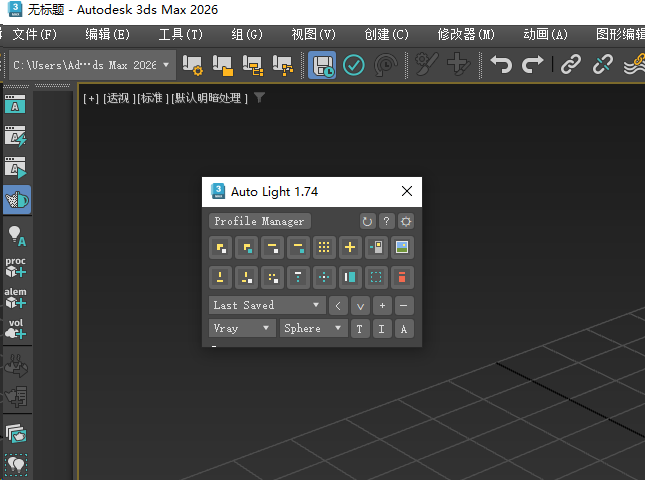Click the vol cloud plus sidebar icon

click(x=16, y=329)
